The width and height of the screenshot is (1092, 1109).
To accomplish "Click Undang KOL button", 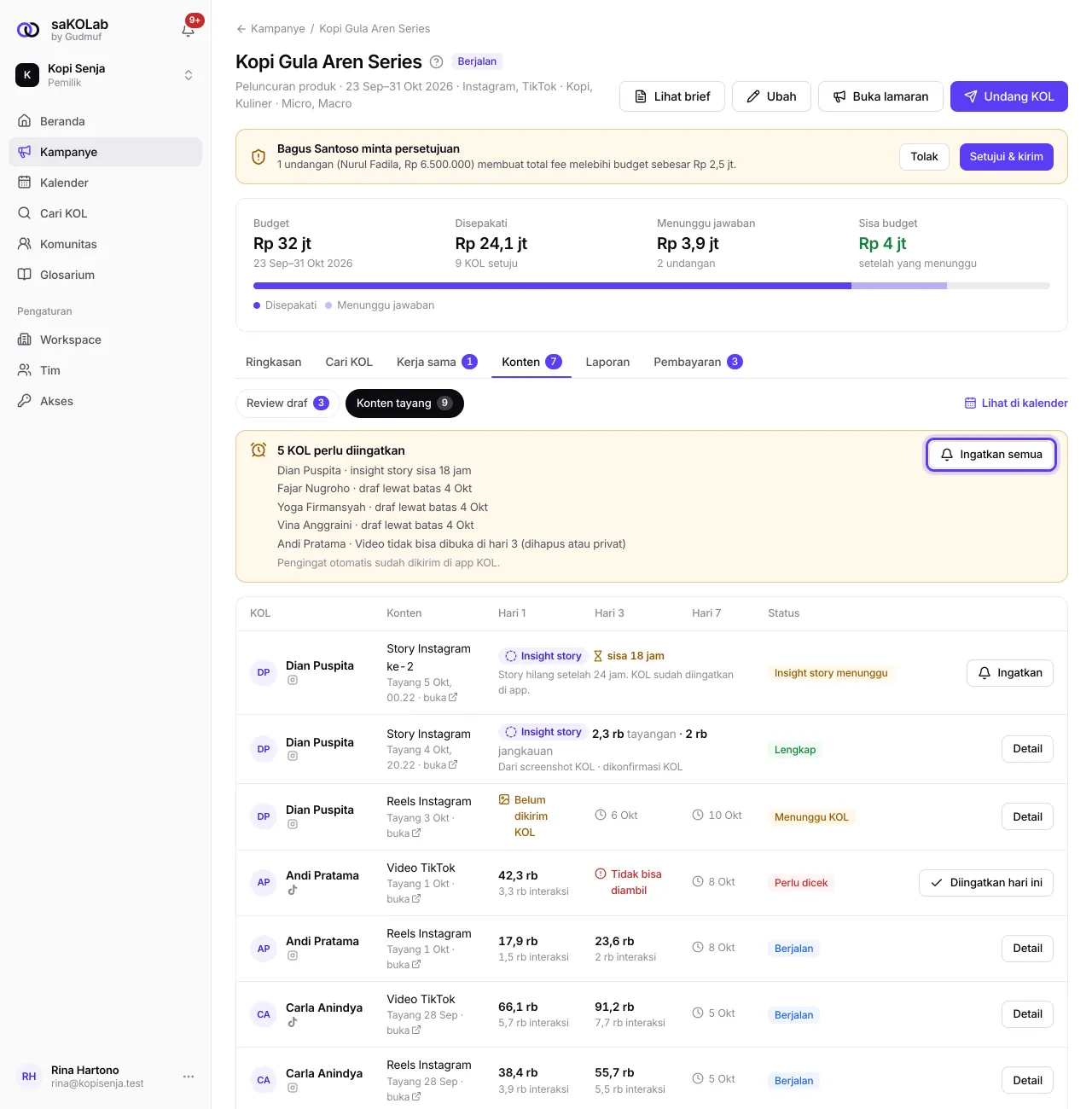I will [x=1009, y=96].
